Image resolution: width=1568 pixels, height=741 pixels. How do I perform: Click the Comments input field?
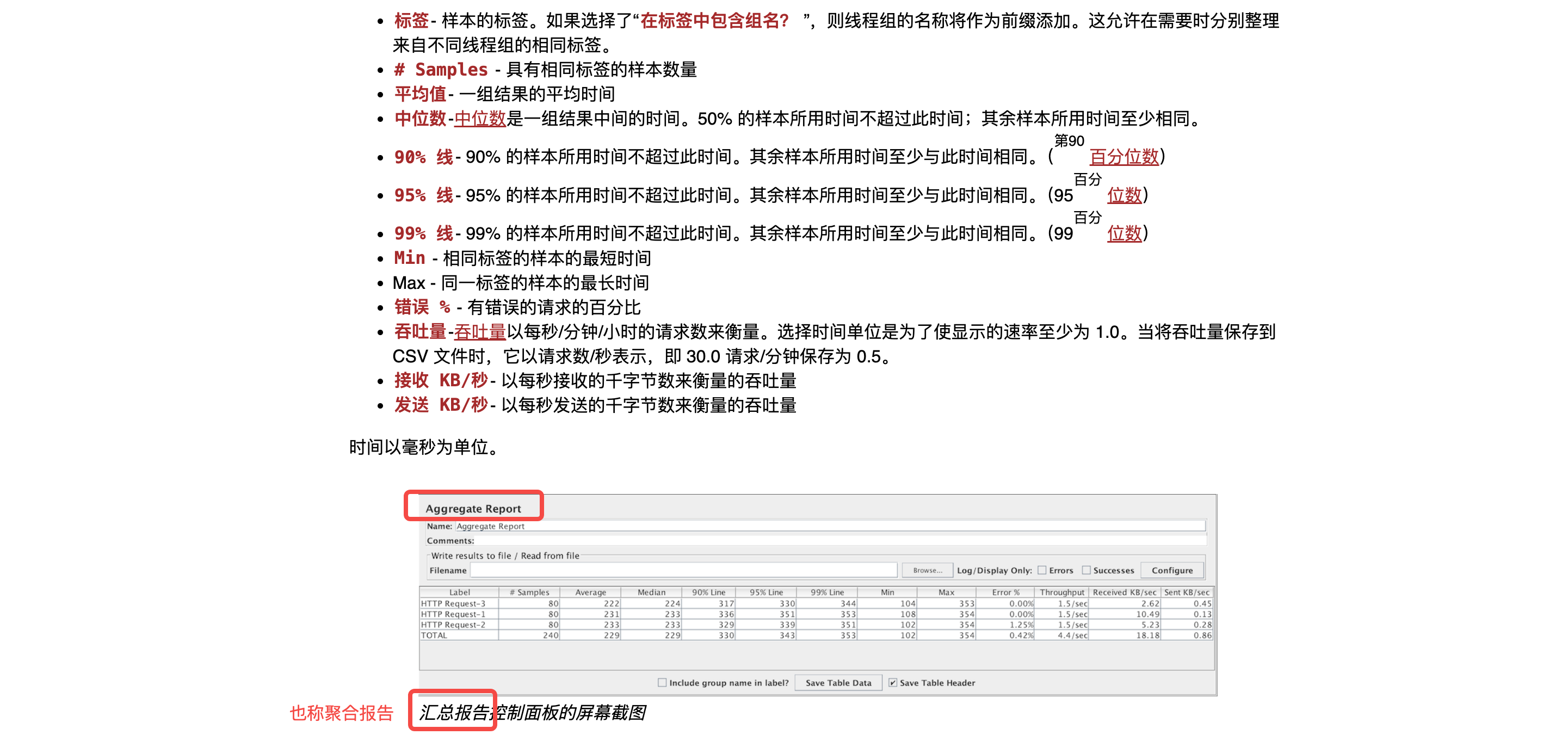coord(840,541)
